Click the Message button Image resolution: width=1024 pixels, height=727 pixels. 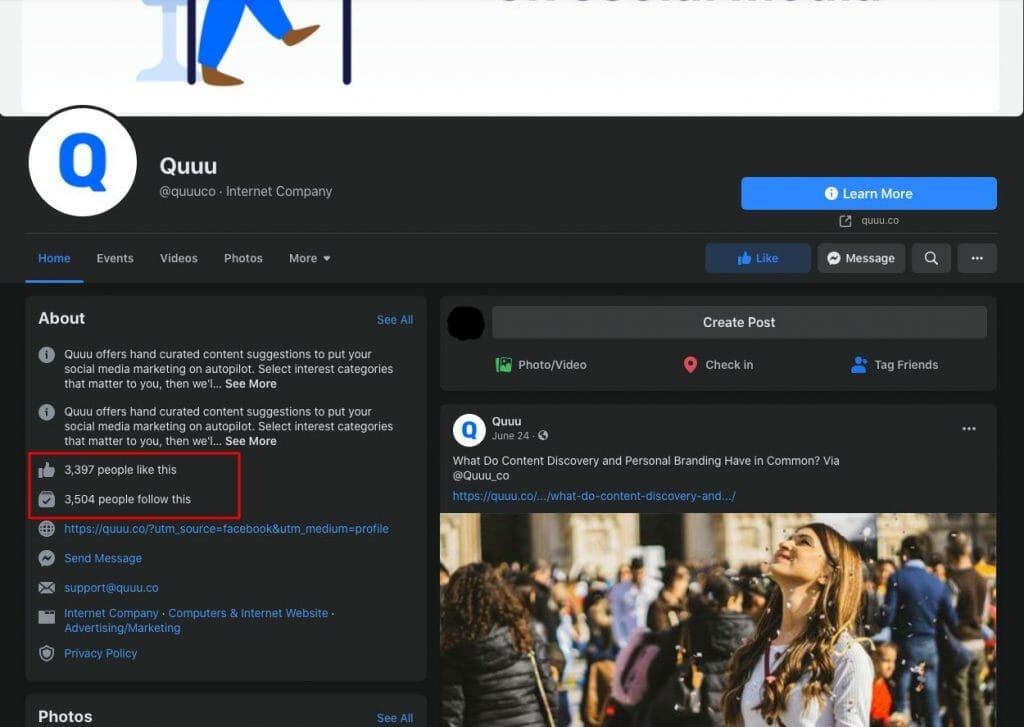tap(861, 258)
